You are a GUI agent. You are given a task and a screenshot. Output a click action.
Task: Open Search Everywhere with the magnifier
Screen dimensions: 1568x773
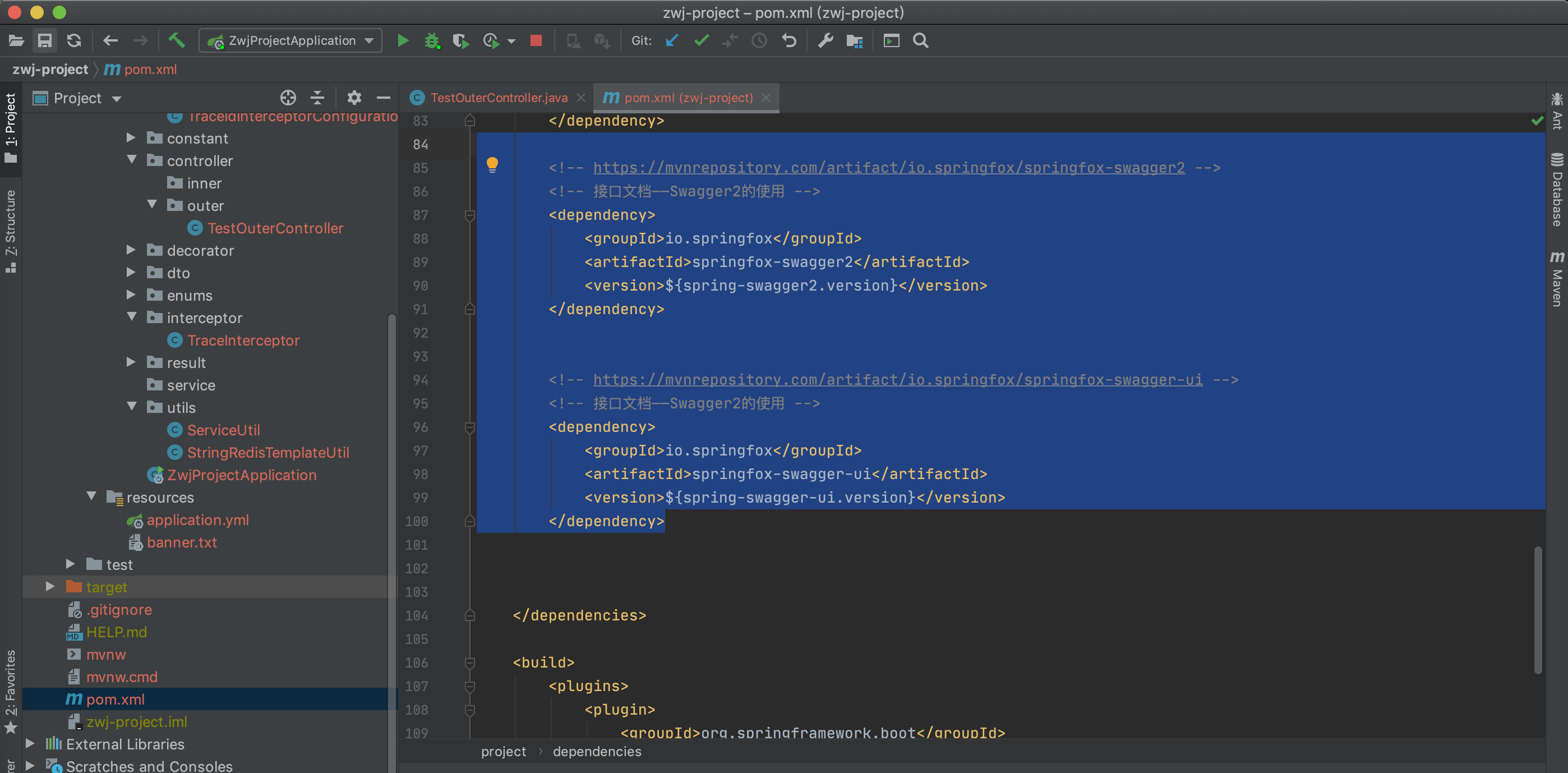[x=920, y=40]
